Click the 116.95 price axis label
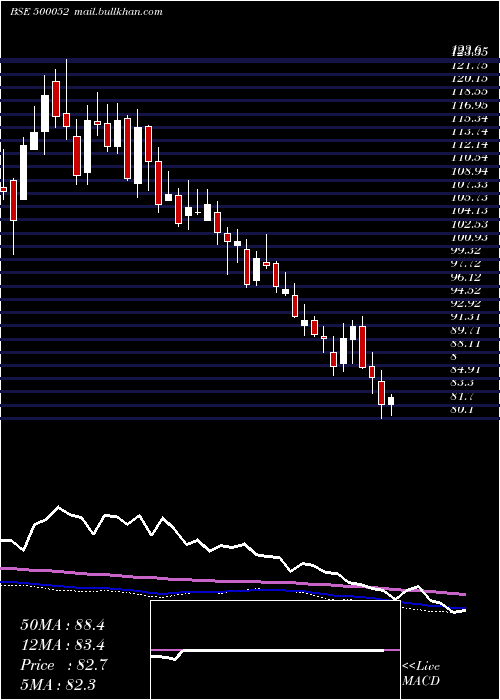 pos(468,105)
